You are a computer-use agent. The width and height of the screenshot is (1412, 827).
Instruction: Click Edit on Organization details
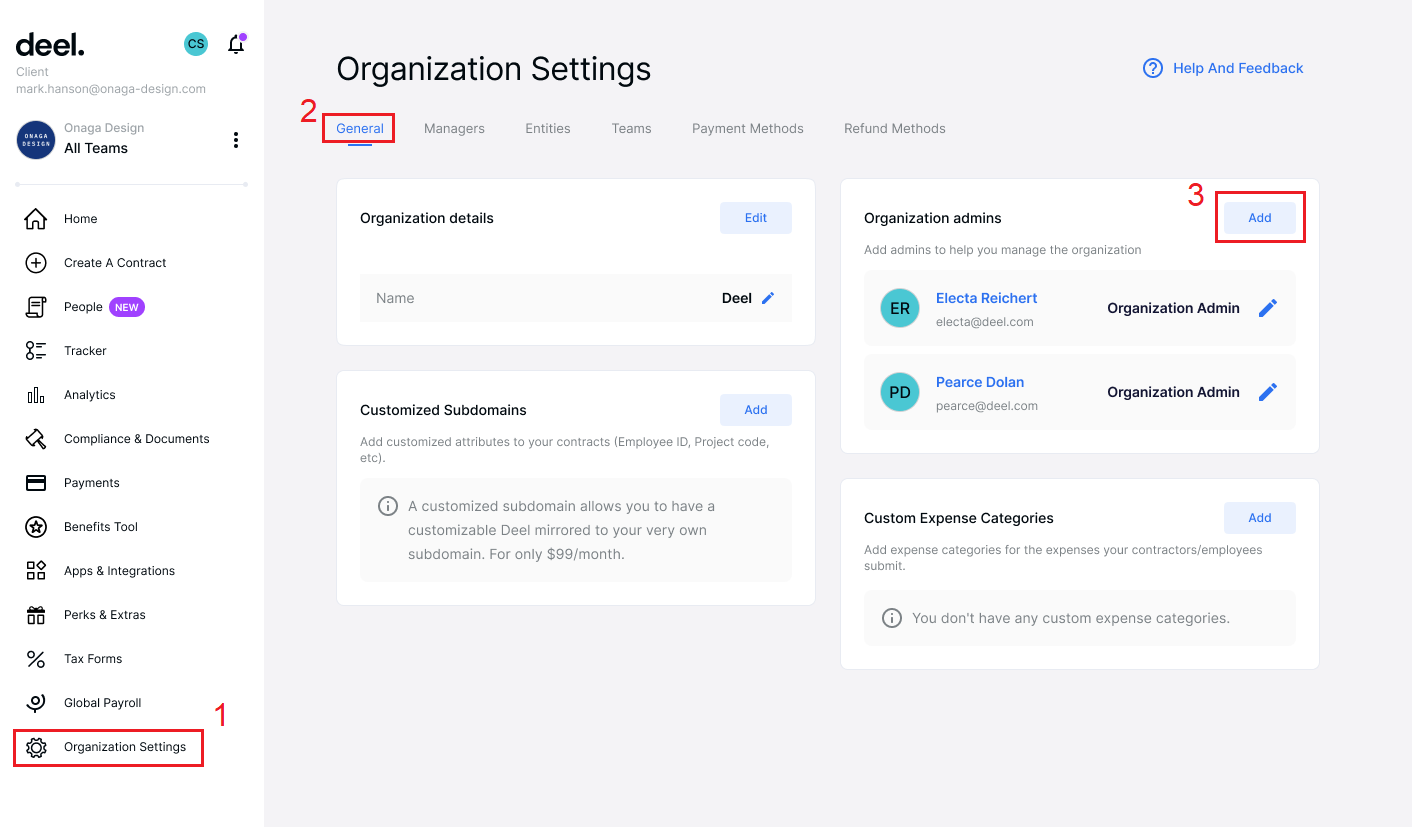tap(755, 217)
